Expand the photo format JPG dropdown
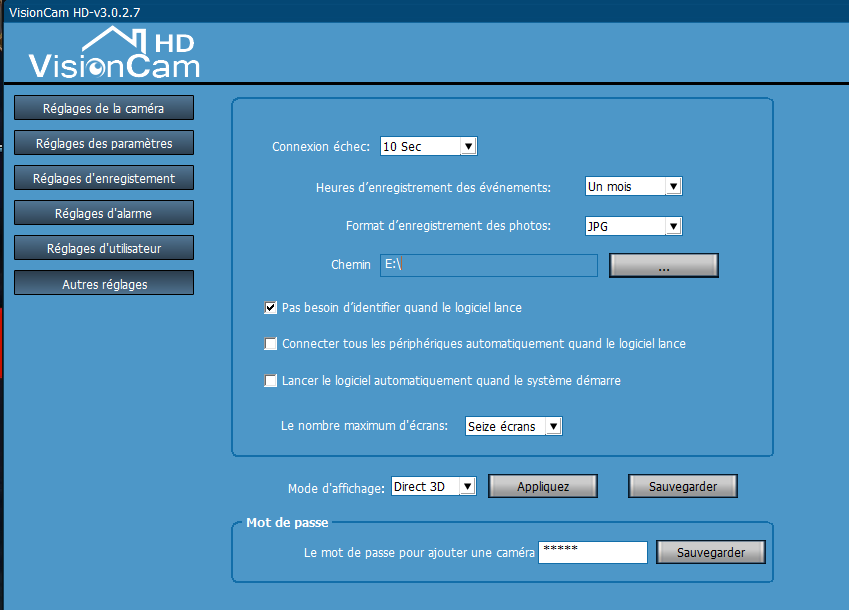This screenshot has width=849, height=610. point(673,227)
